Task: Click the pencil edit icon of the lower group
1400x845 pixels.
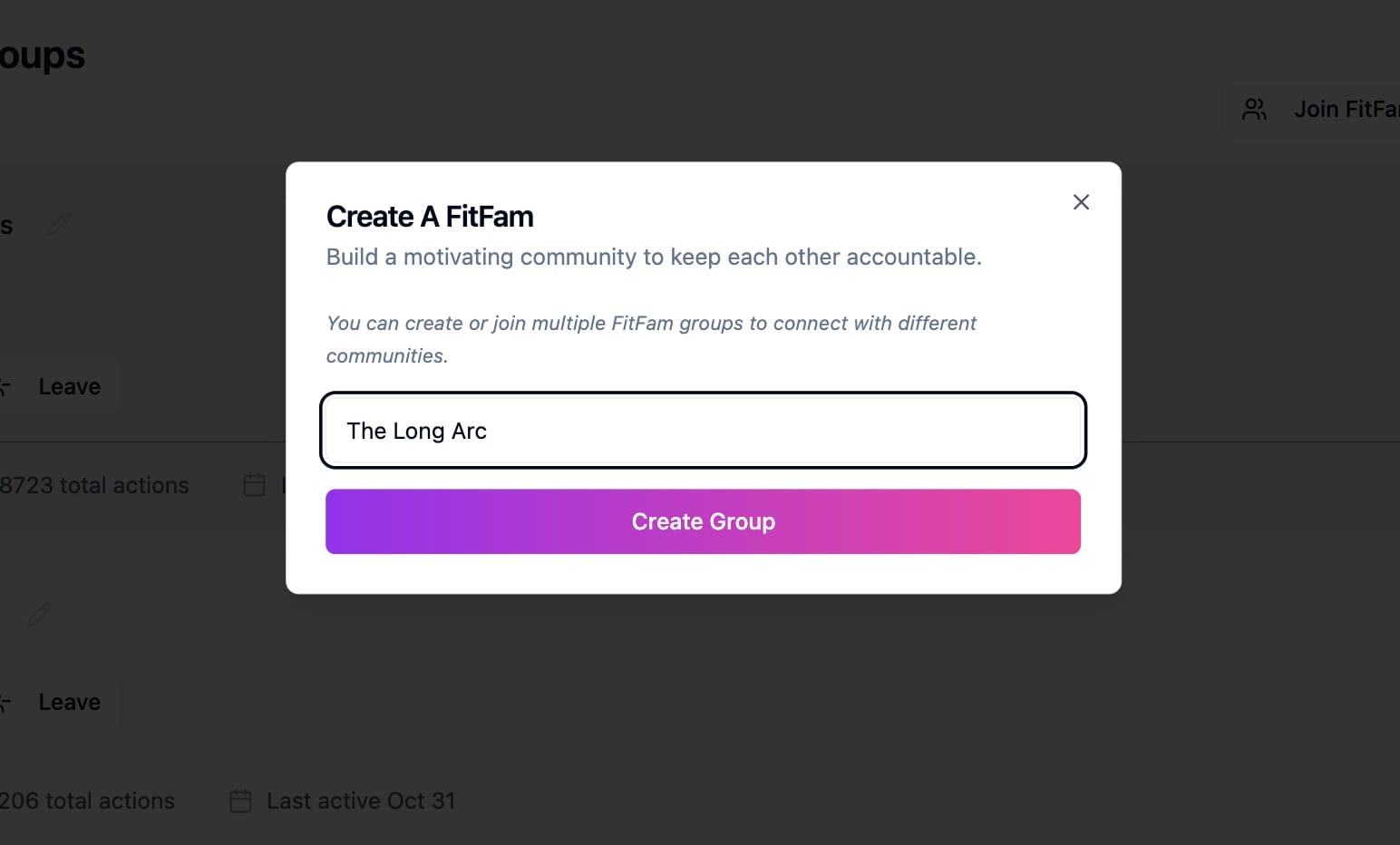Action: click(40, 615)
